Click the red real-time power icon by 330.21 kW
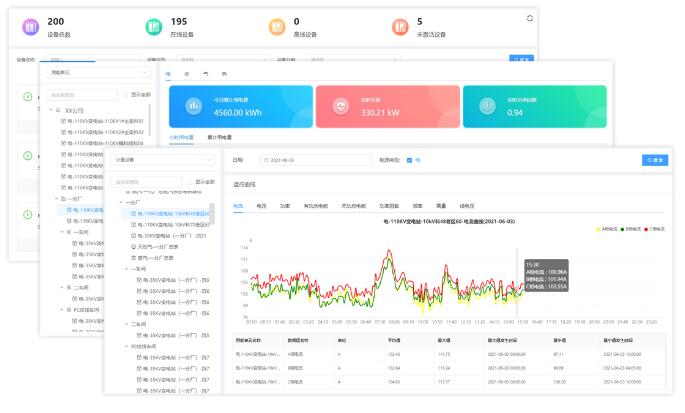Screen dimensions: 685x413 point(339,106)
